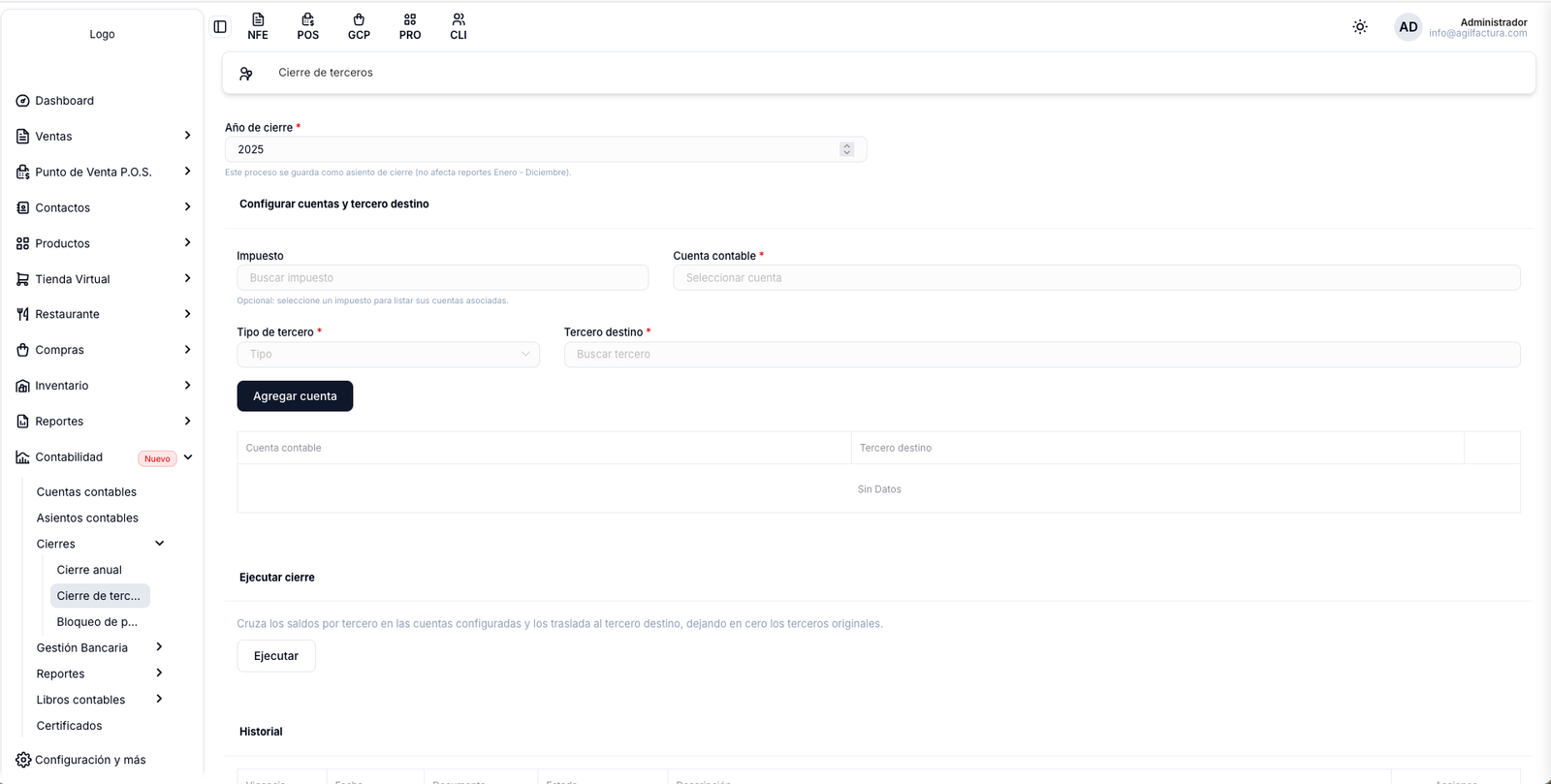Open the PRO products shortcut
The width and height of the screenshot is (1551, 784).
(x=410, y=27)
